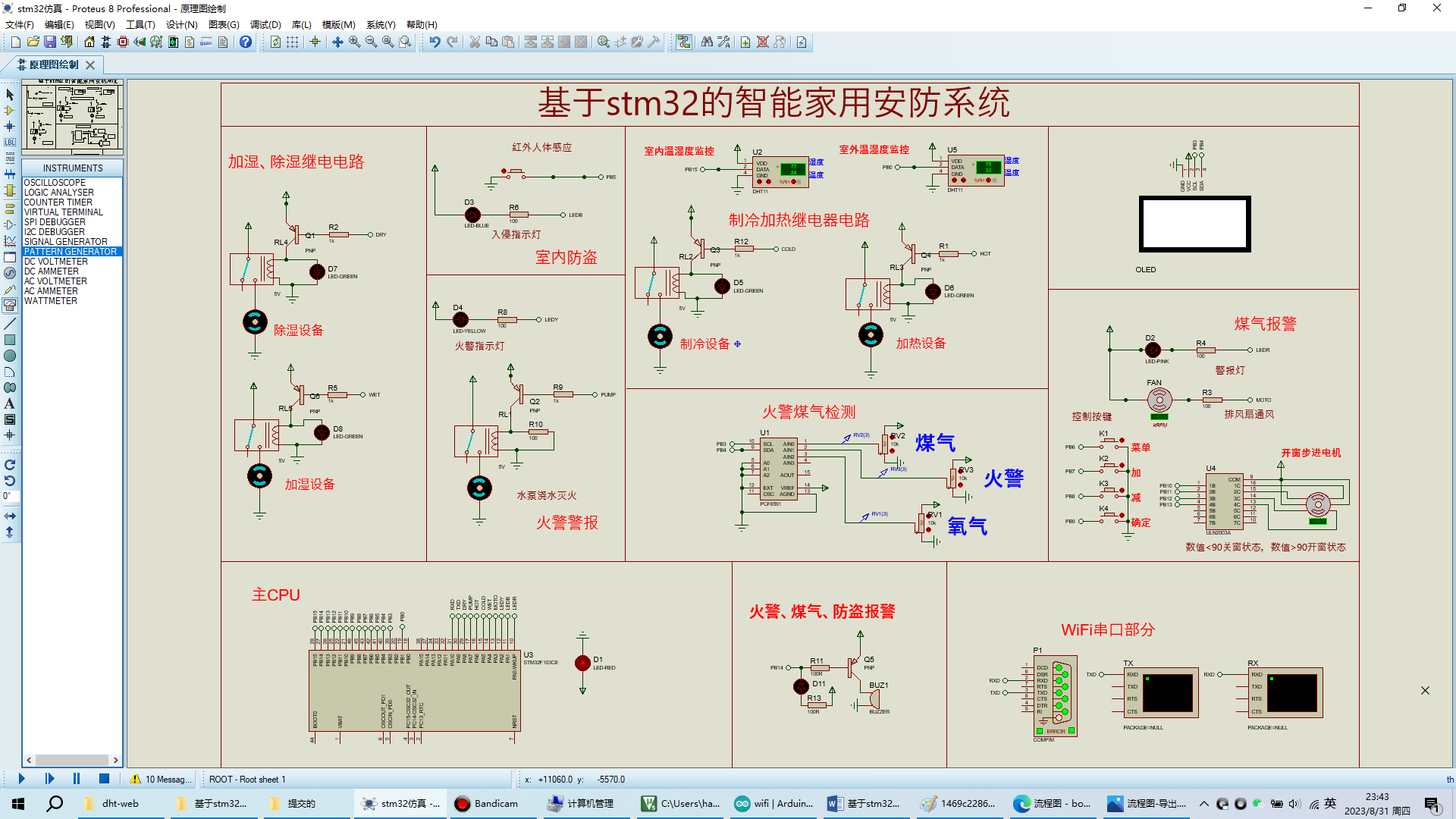The height and width of the screenshot is (819, 1456).
Task: Open the Help icon in toolbar
Action: pos(246,42)
